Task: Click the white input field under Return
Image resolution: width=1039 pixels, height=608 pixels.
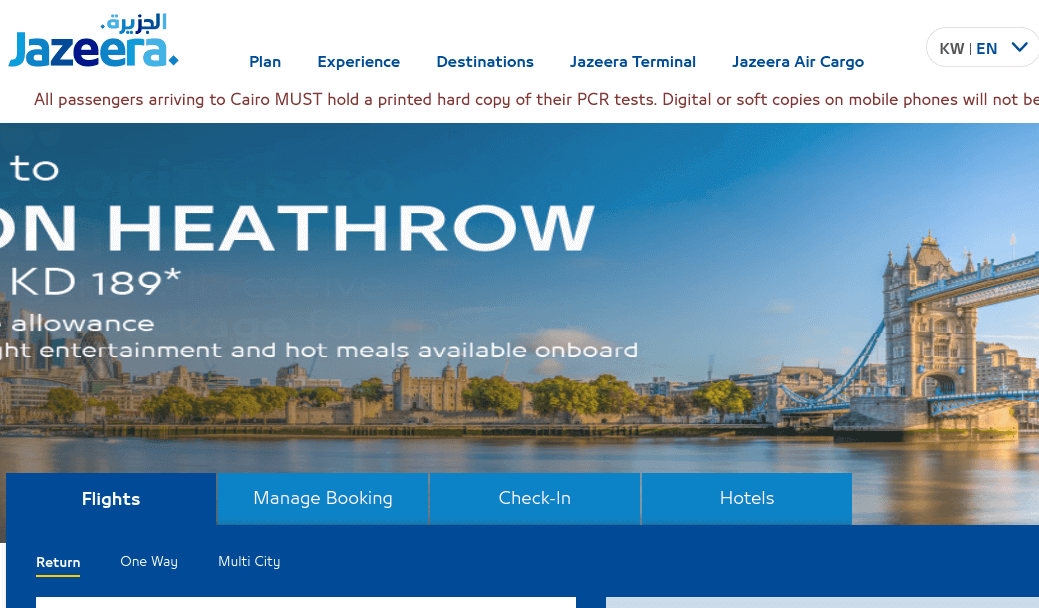Action: point(305,602)
